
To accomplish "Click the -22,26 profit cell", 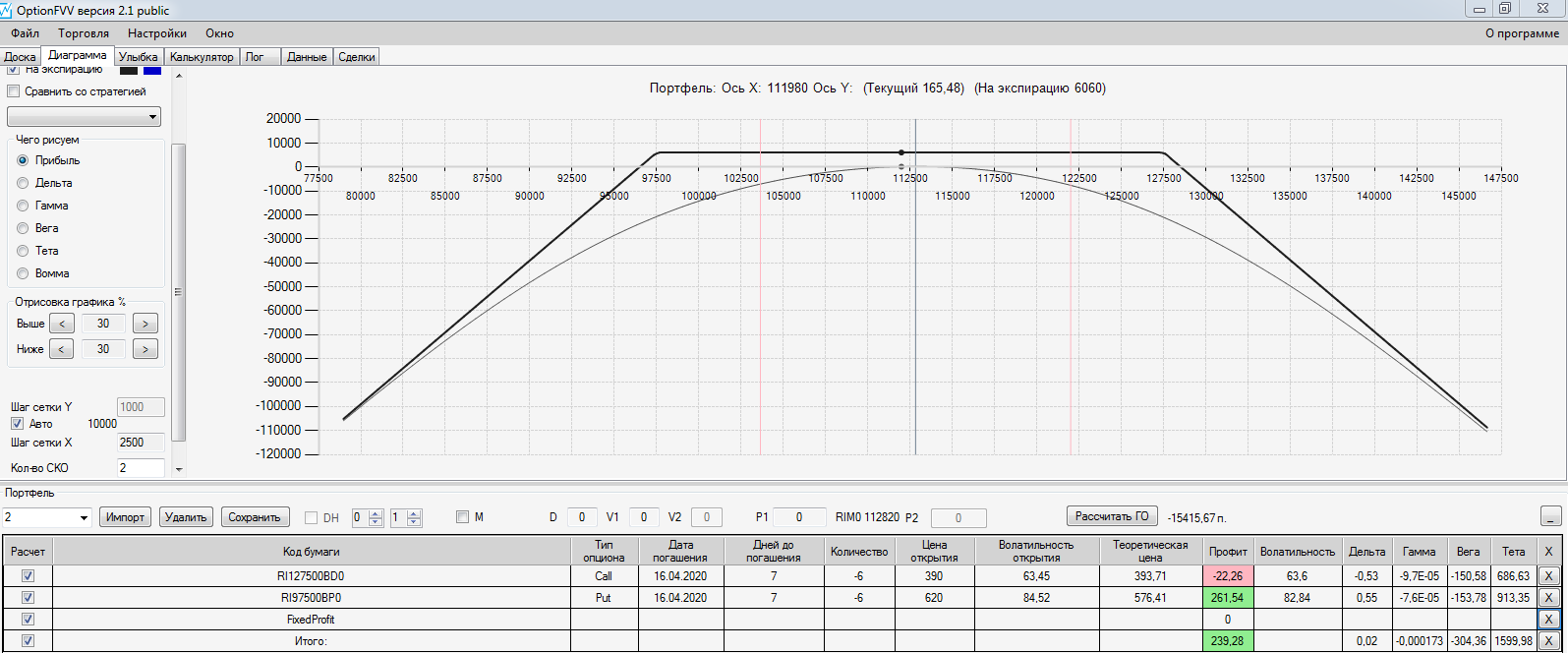I will (1228, 576).
